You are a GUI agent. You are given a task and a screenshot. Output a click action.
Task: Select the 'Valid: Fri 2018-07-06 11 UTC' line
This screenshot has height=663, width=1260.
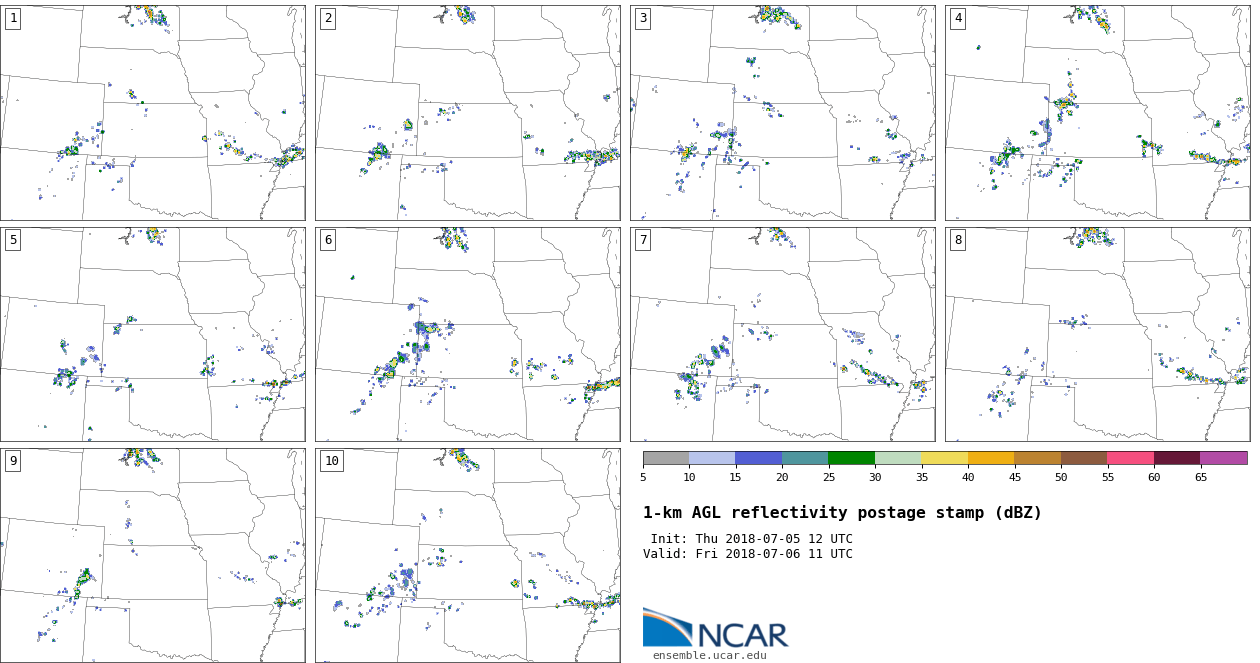(x=748, y=554)
